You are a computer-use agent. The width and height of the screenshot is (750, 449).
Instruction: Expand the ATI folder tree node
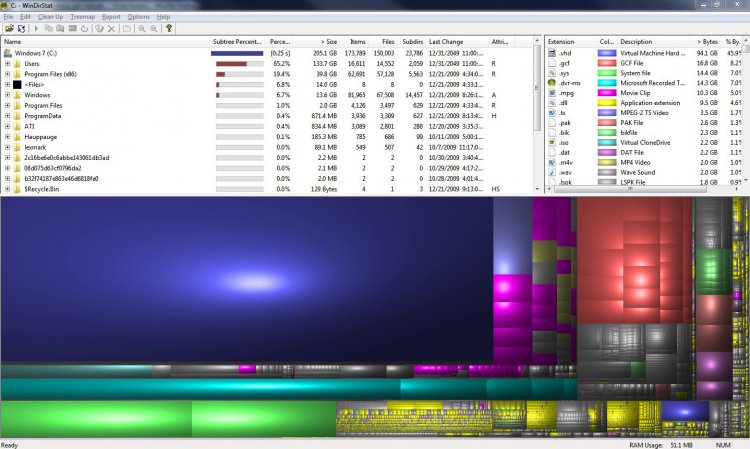click(x=7, y=126)
